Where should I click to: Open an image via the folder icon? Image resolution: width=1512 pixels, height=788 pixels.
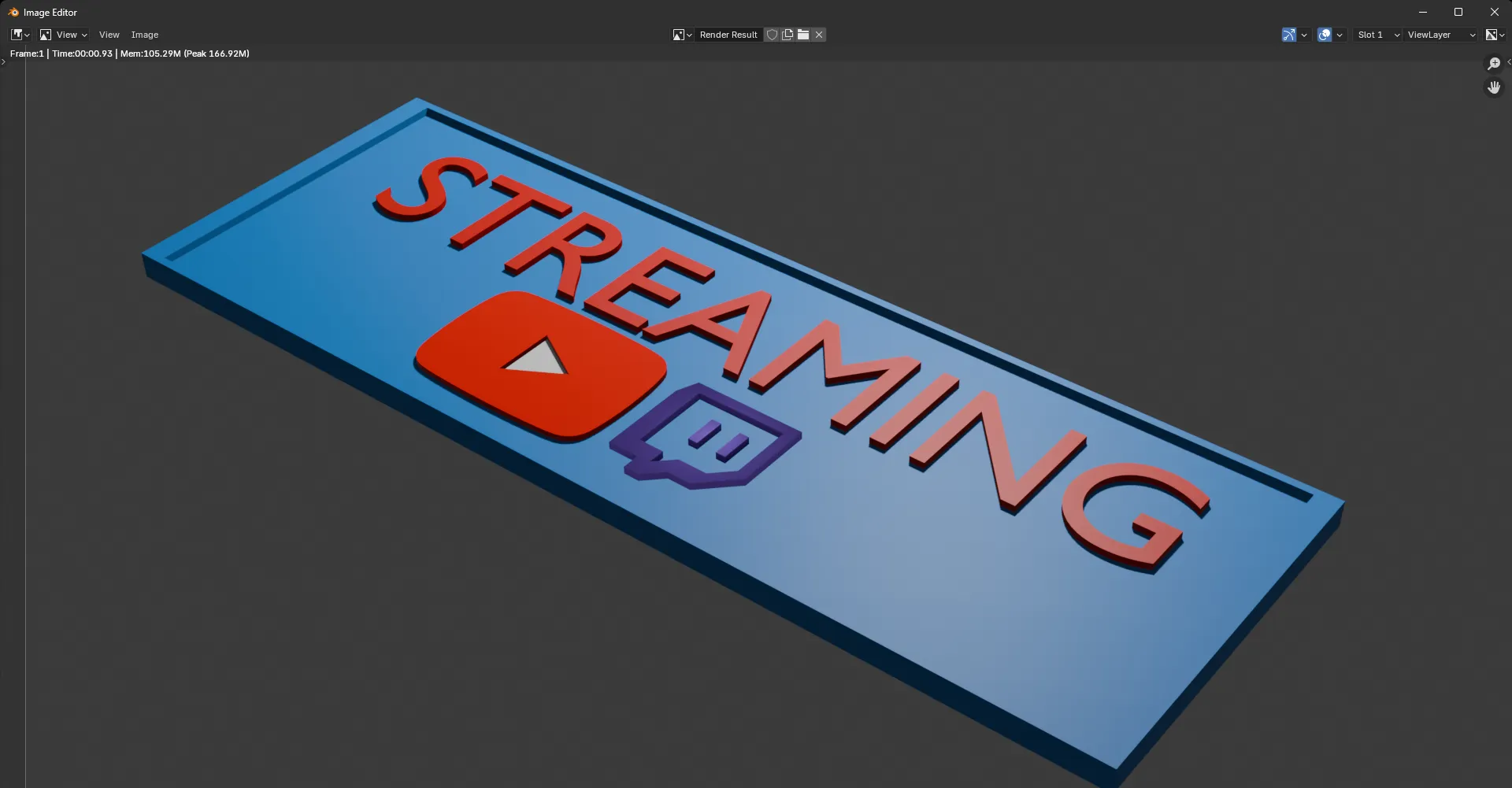pos(803,35)
